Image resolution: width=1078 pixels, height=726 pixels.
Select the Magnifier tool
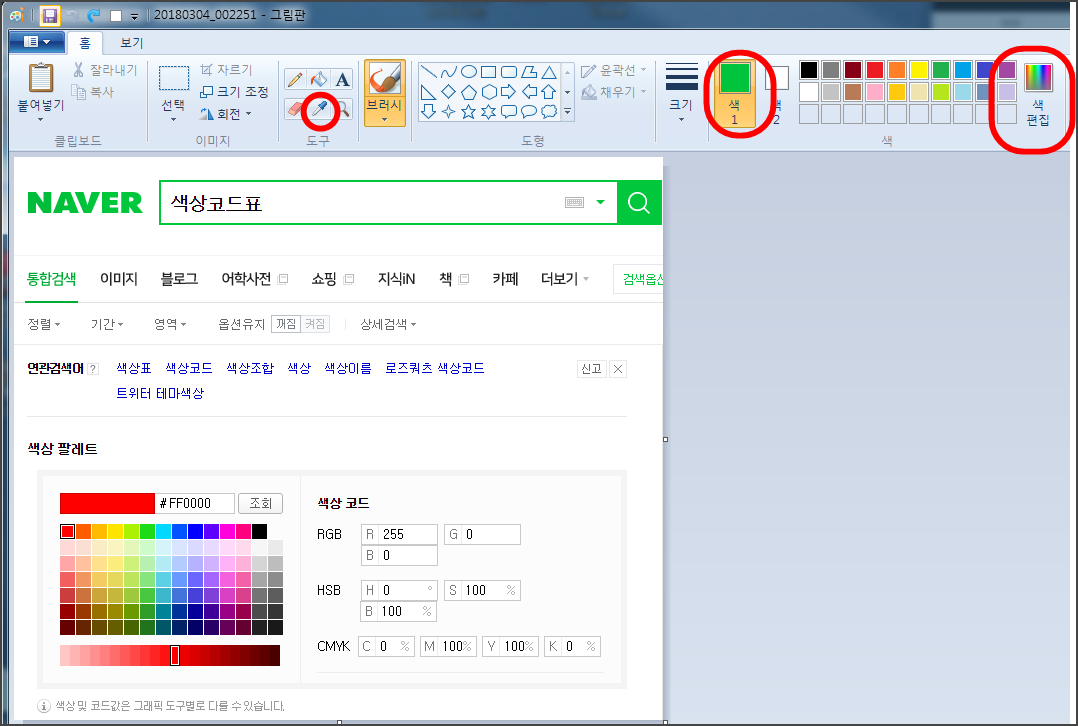(x=344, y=107)
